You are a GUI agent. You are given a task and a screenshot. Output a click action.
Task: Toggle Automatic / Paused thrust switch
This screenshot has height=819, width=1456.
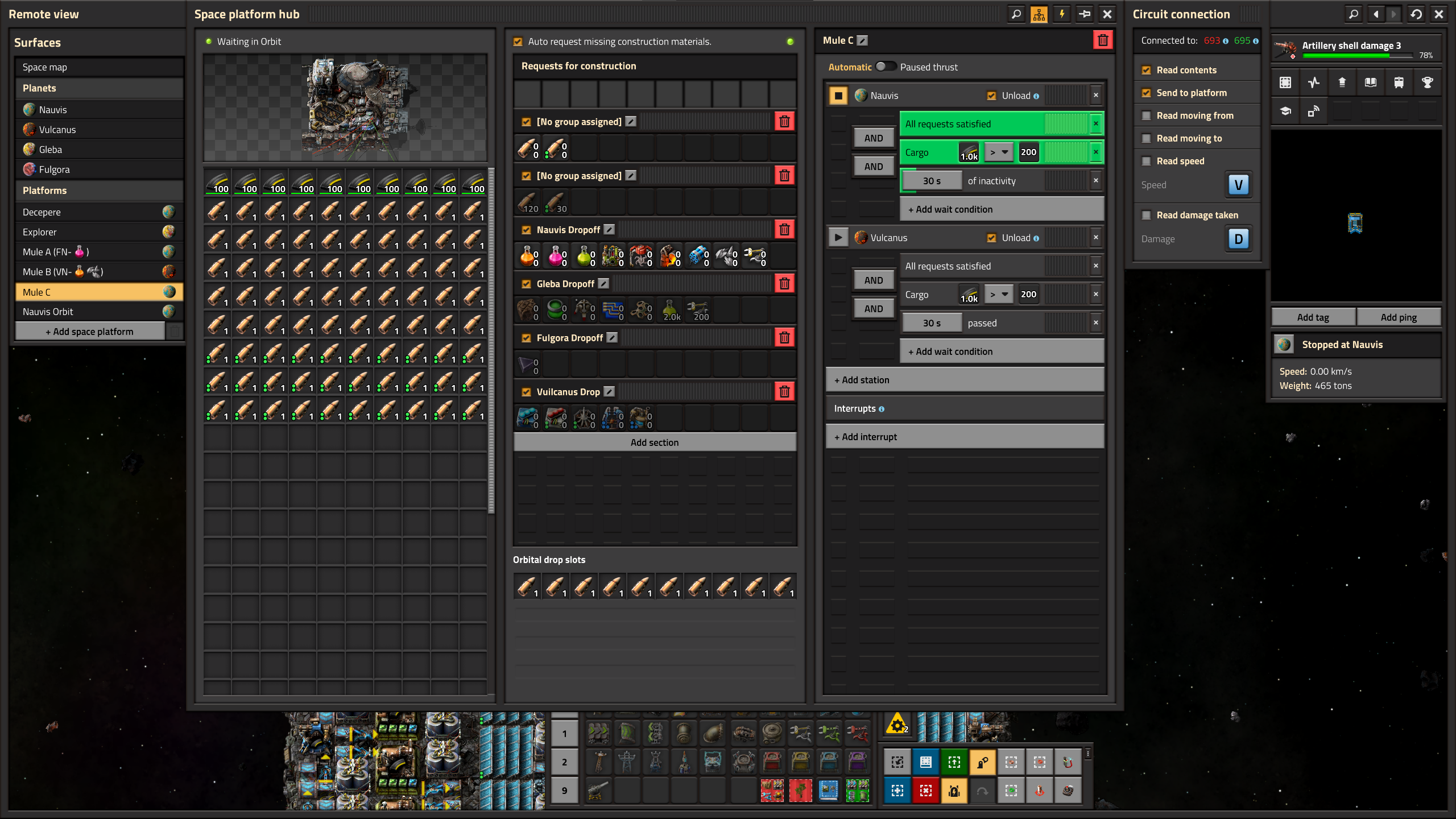(x=886, y=67)
